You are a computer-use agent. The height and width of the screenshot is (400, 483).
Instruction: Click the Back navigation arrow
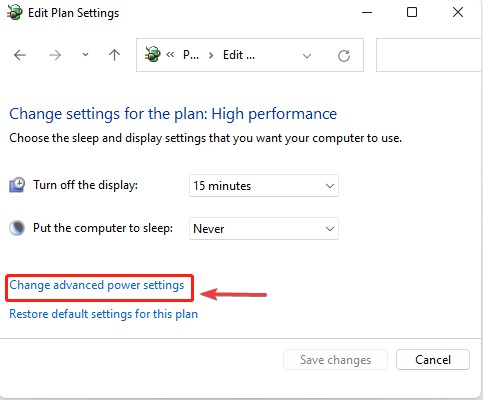[20, 55]
